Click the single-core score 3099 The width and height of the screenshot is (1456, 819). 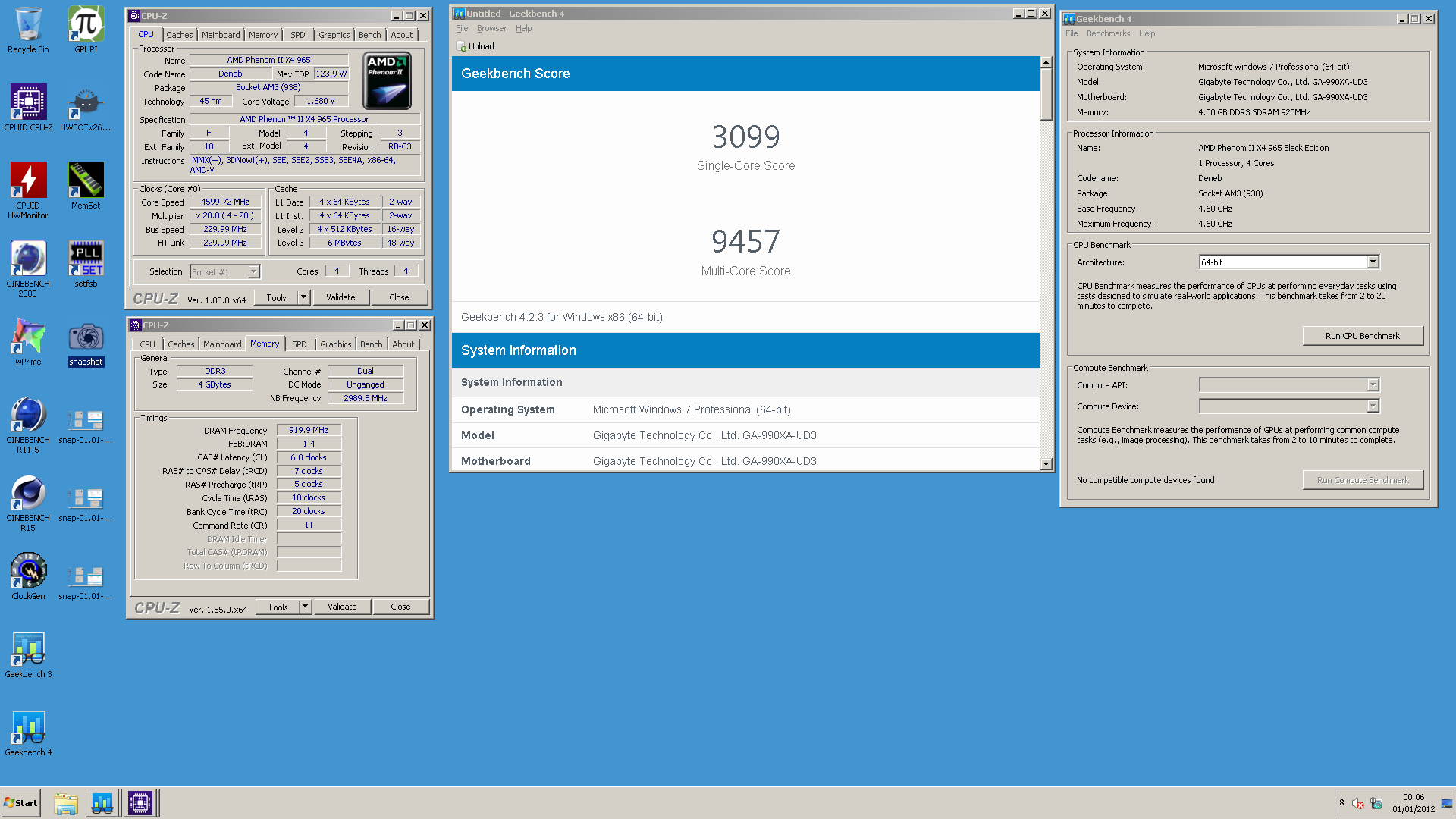(745, 136)
